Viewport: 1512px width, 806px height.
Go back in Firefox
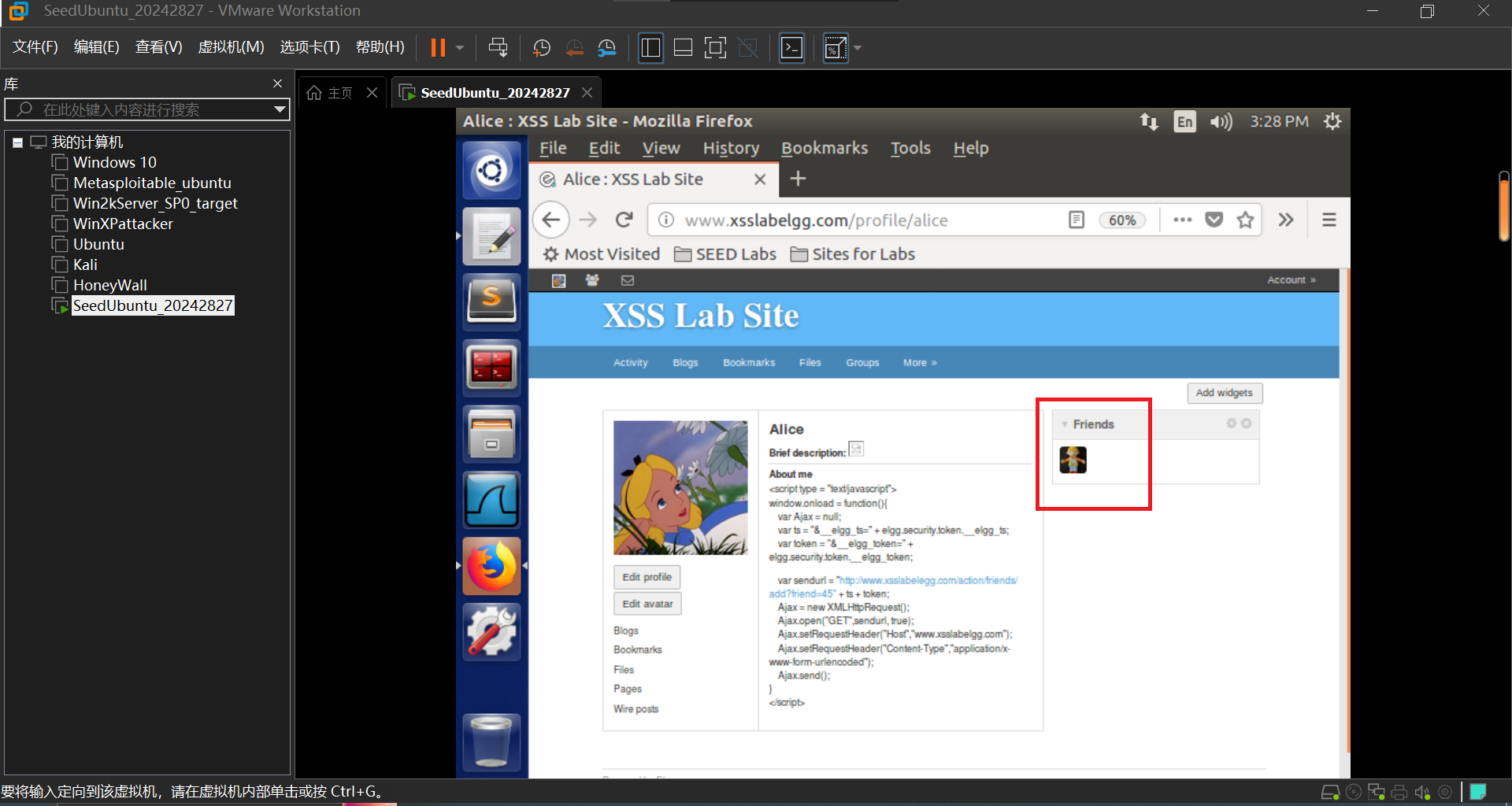(551, 220)
